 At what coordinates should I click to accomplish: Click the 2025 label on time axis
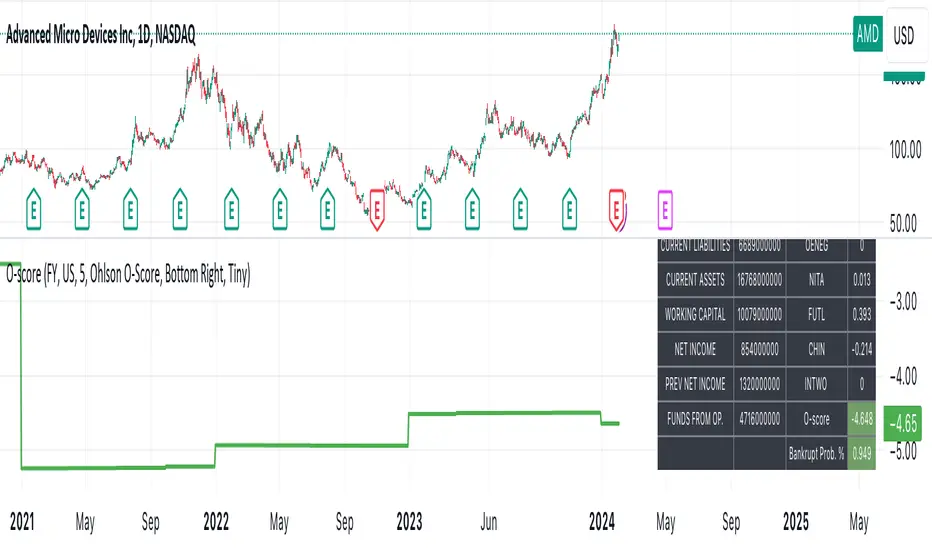(795, 521)
